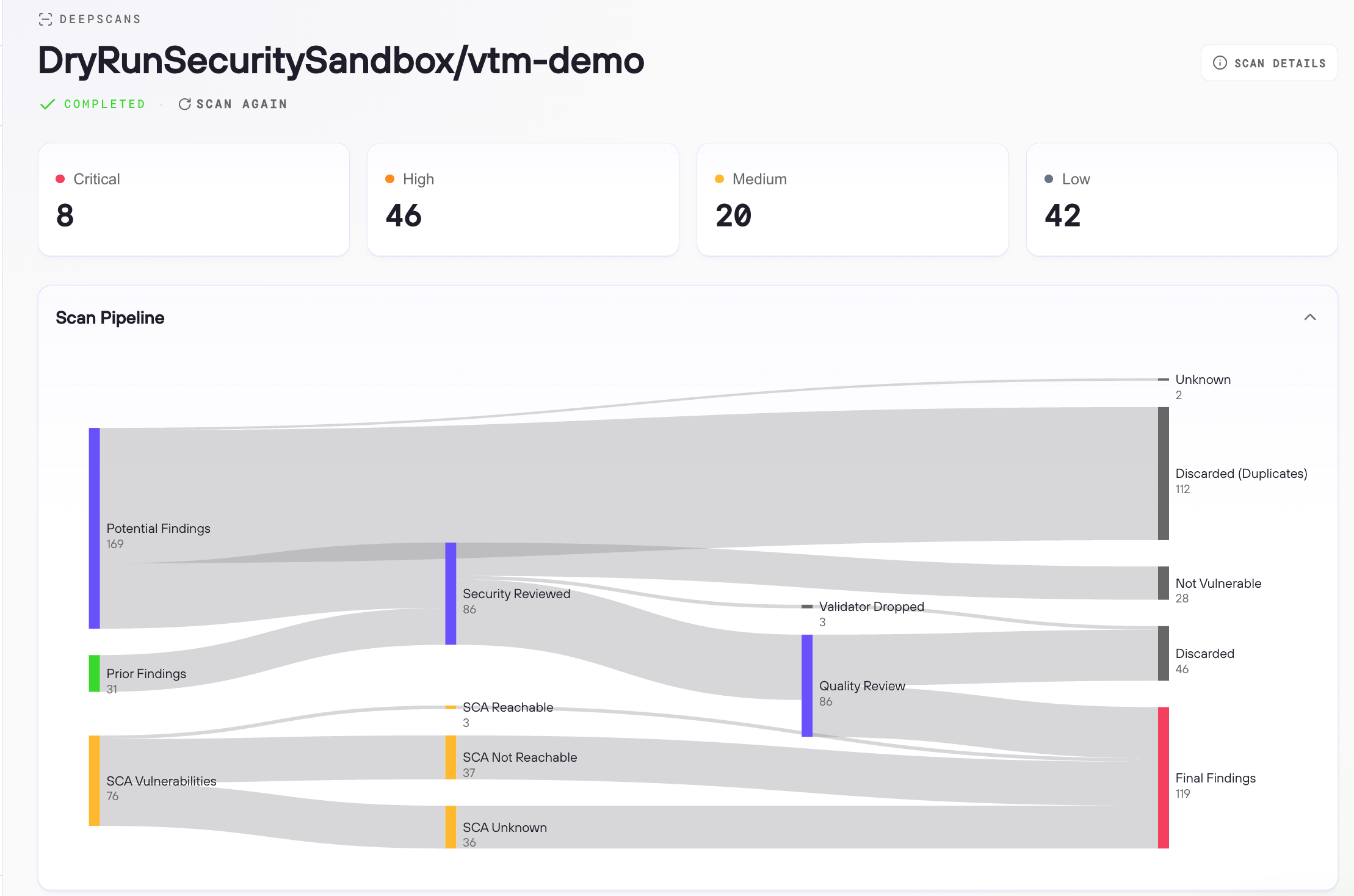Click the SCA Vulnerabilities label
The width and height of the screenshot is (1354, 896).
161,781
